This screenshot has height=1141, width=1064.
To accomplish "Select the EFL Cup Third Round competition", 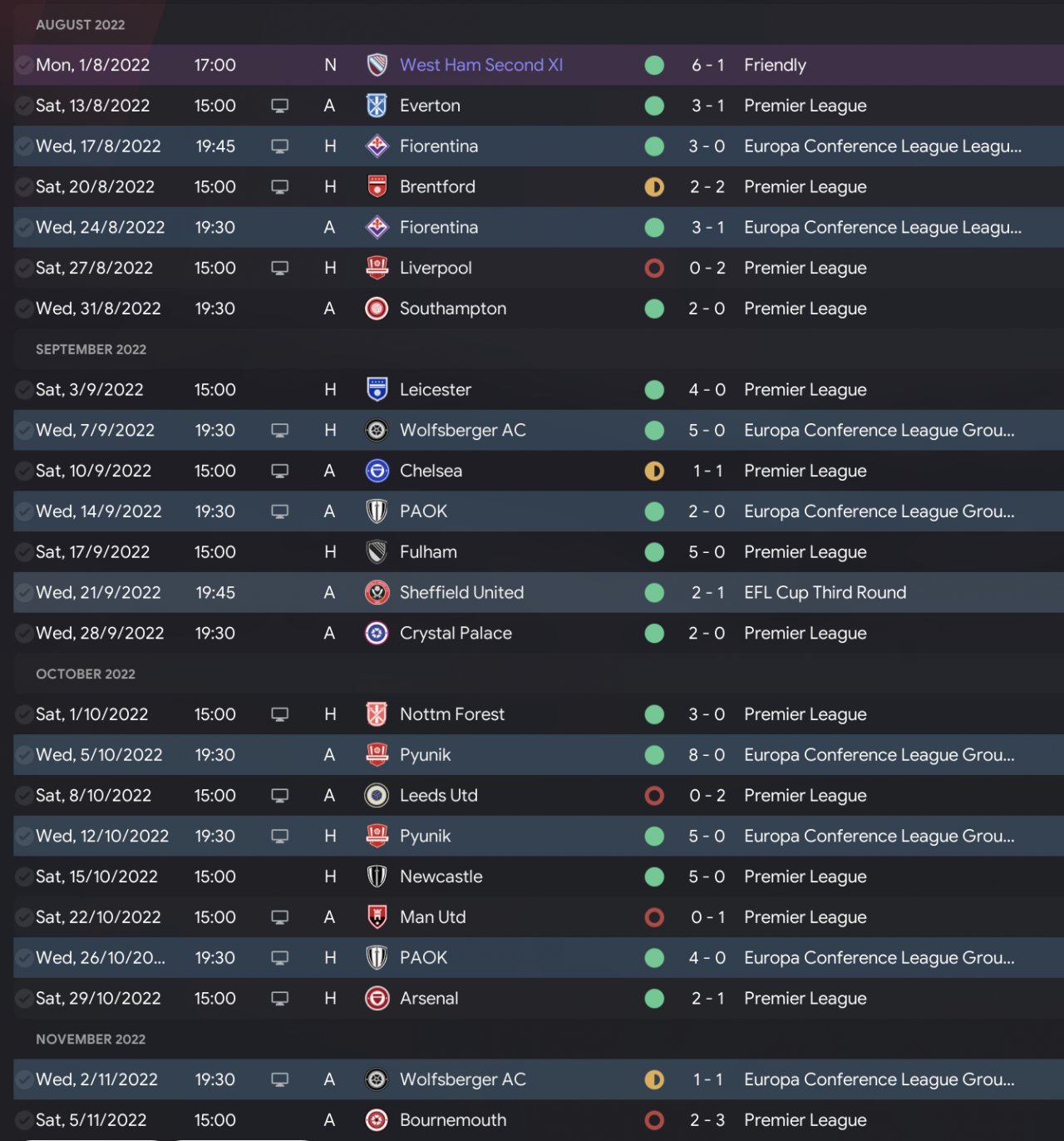I will [825, 593].
